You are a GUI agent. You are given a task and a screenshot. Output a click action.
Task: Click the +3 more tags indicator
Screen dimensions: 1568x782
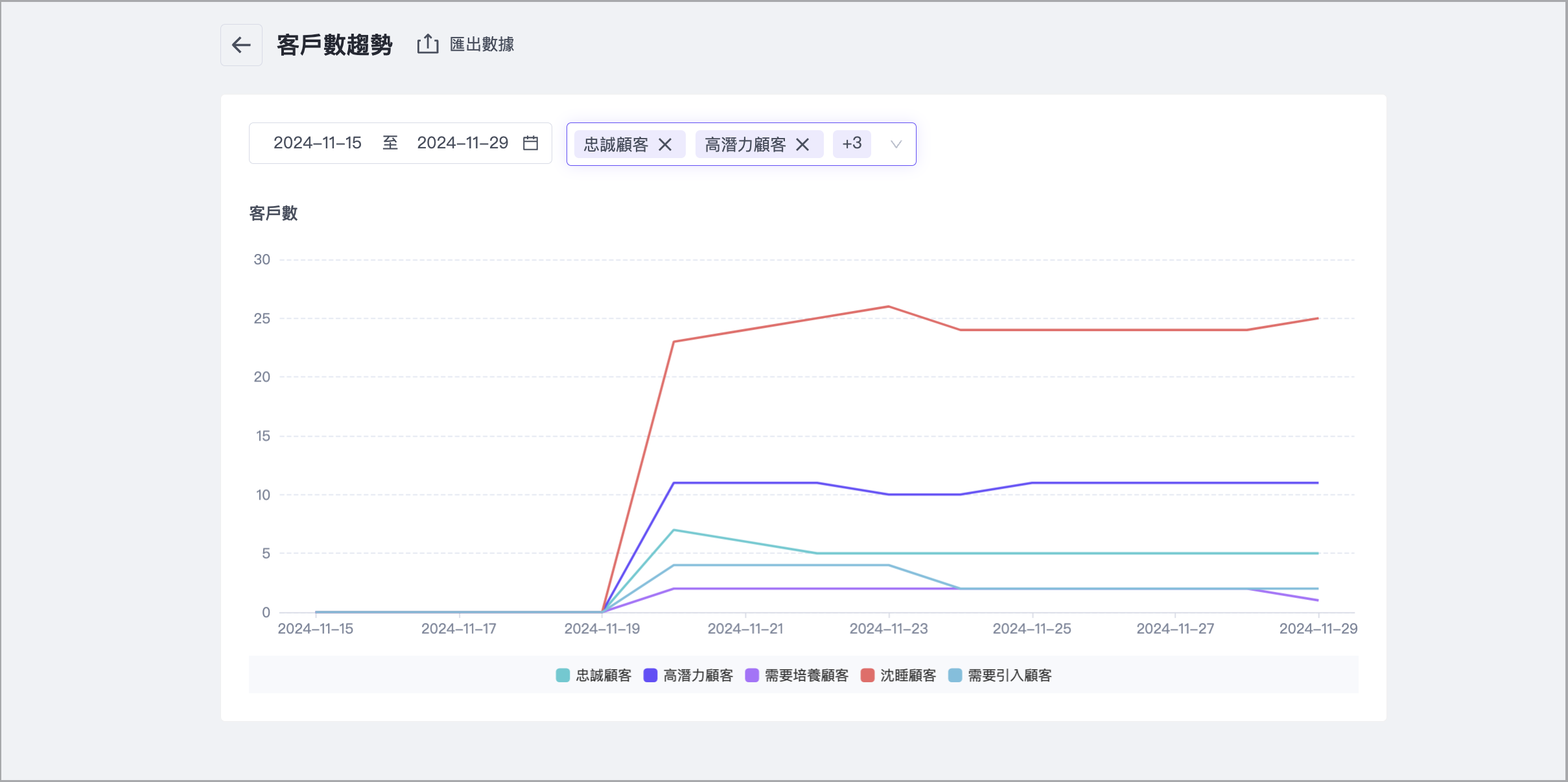[x=852, y=144]
